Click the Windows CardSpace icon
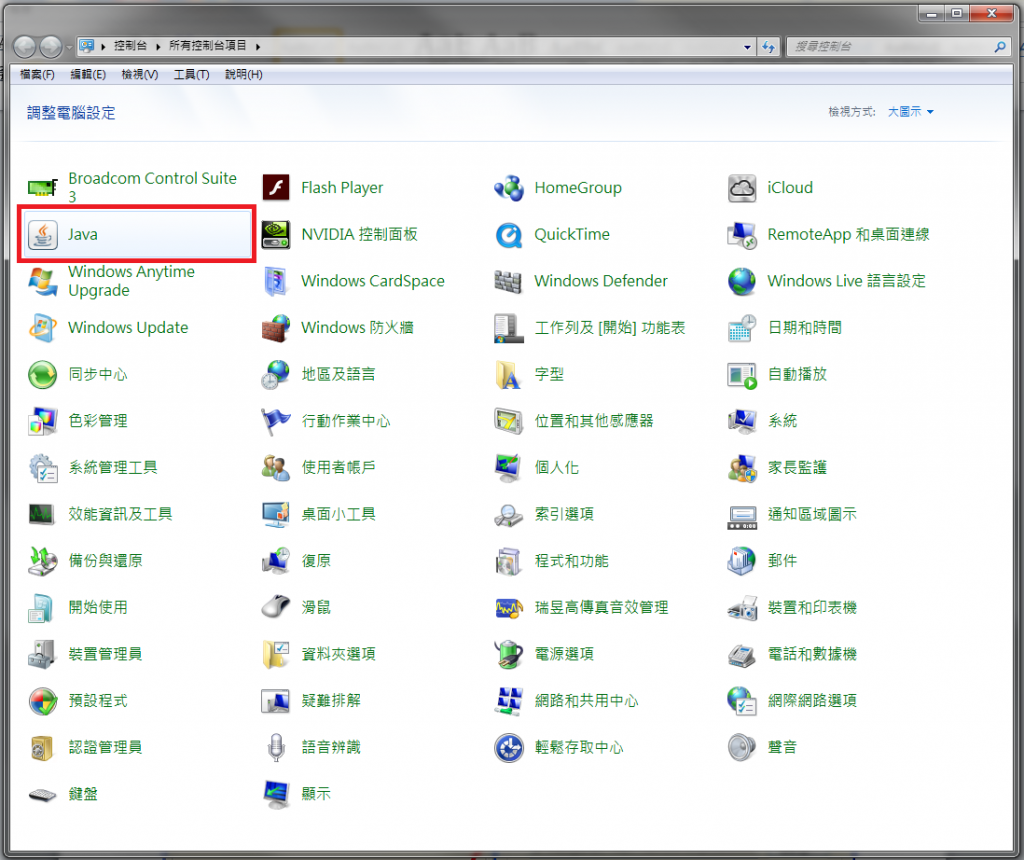 (x=276, y=281)
